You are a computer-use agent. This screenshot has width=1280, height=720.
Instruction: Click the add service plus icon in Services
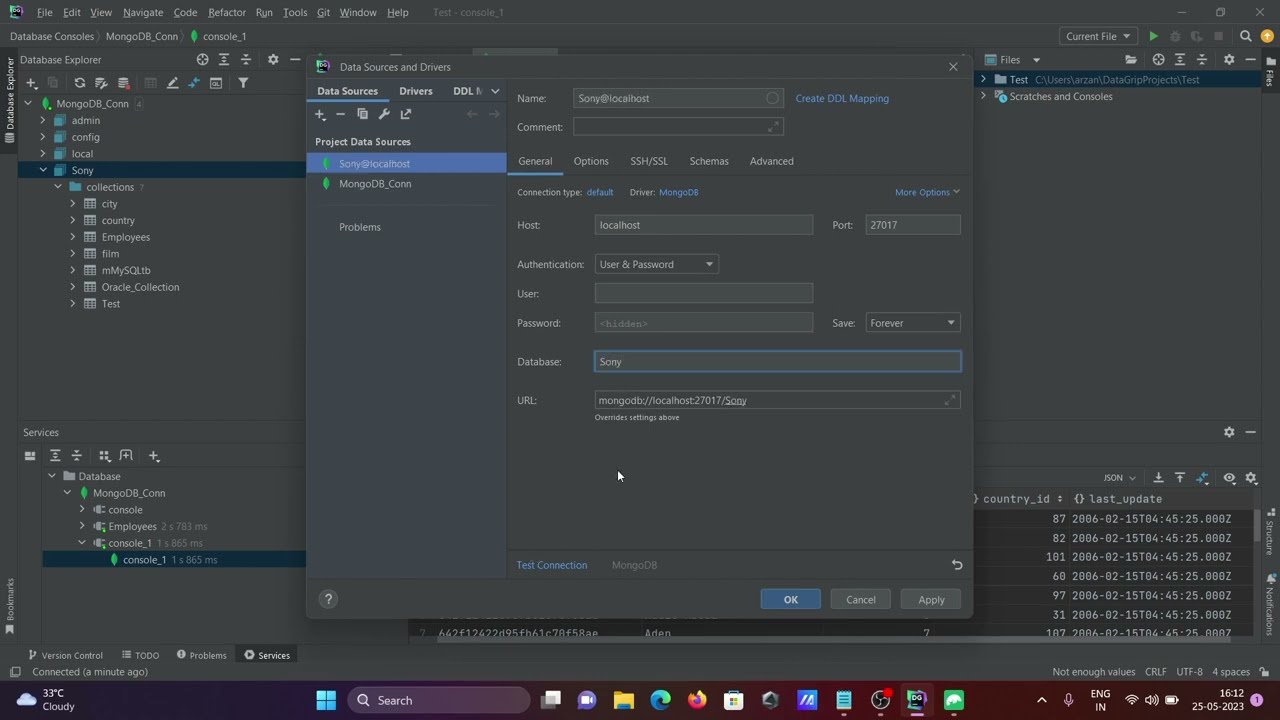tap(153, 456)
